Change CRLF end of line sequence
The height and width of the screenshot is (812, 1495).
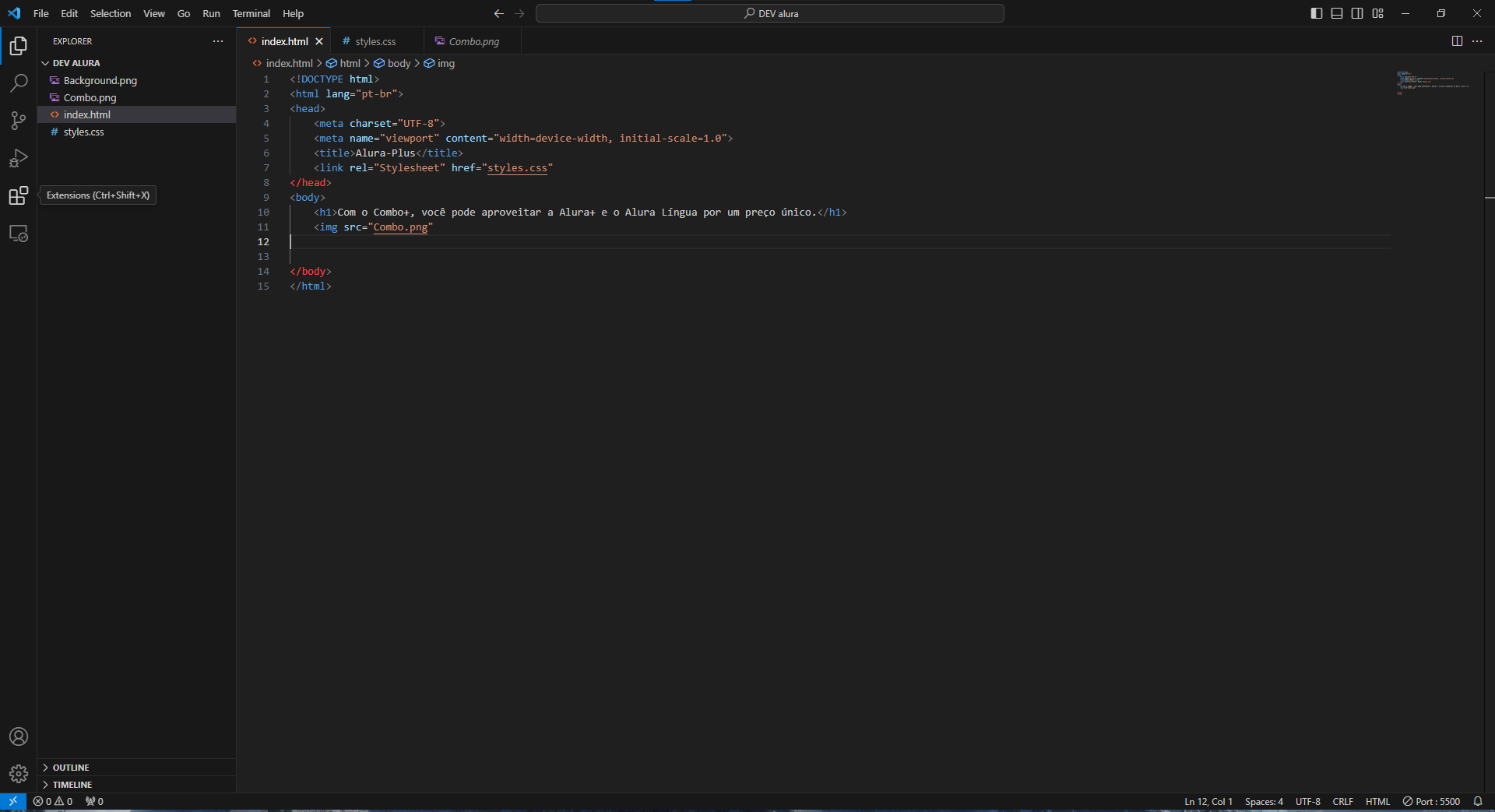coord(1342,801)
